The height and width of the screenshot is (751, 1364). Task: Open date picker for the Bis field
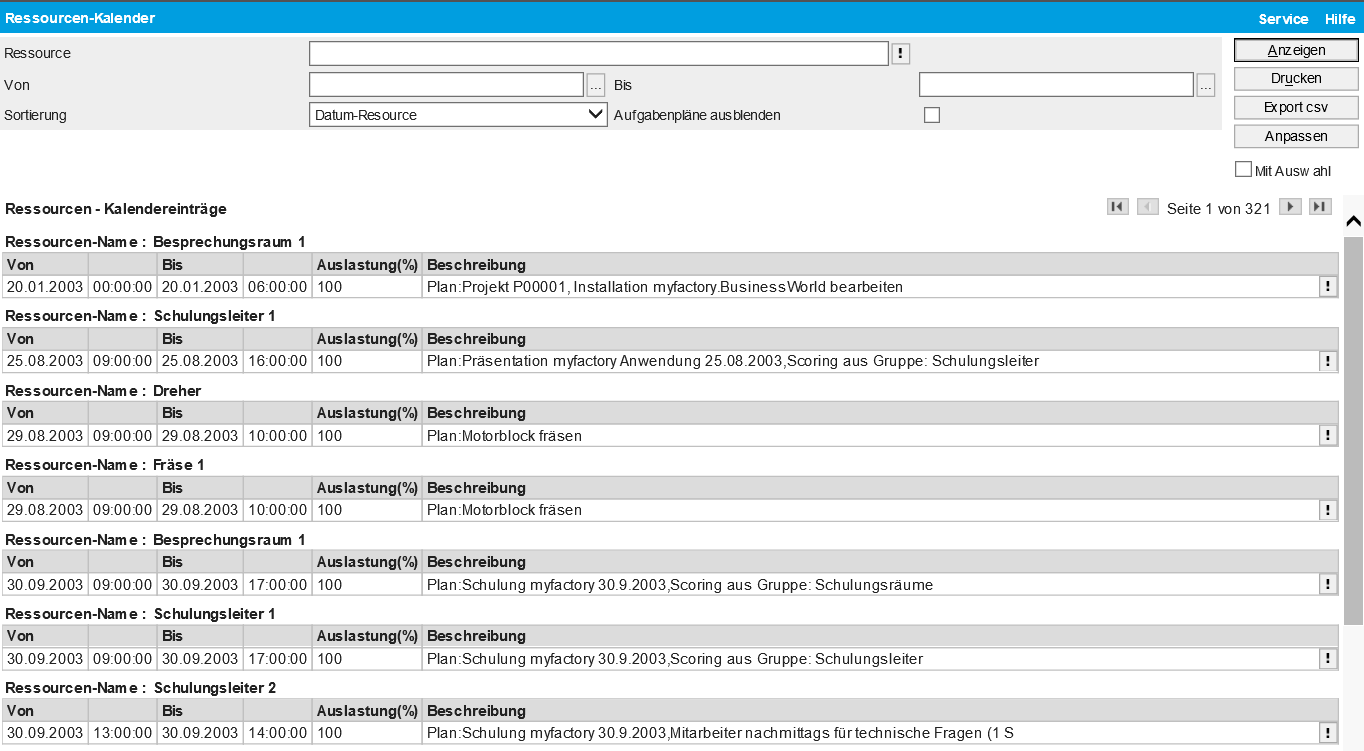coord(1206,85)
